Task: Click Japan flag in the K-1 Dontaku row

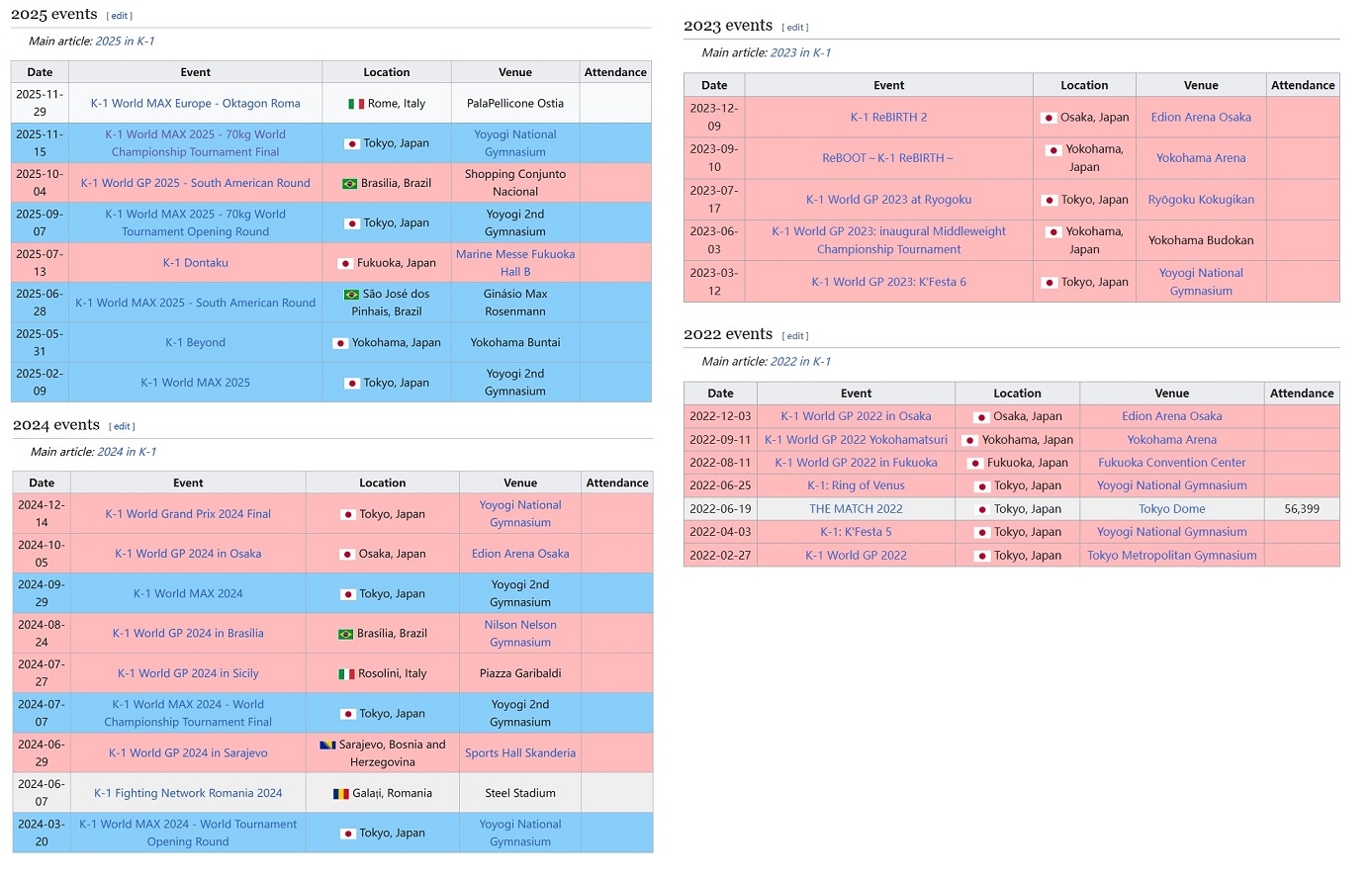Action: pyautogui.click(x=345, y=264)
